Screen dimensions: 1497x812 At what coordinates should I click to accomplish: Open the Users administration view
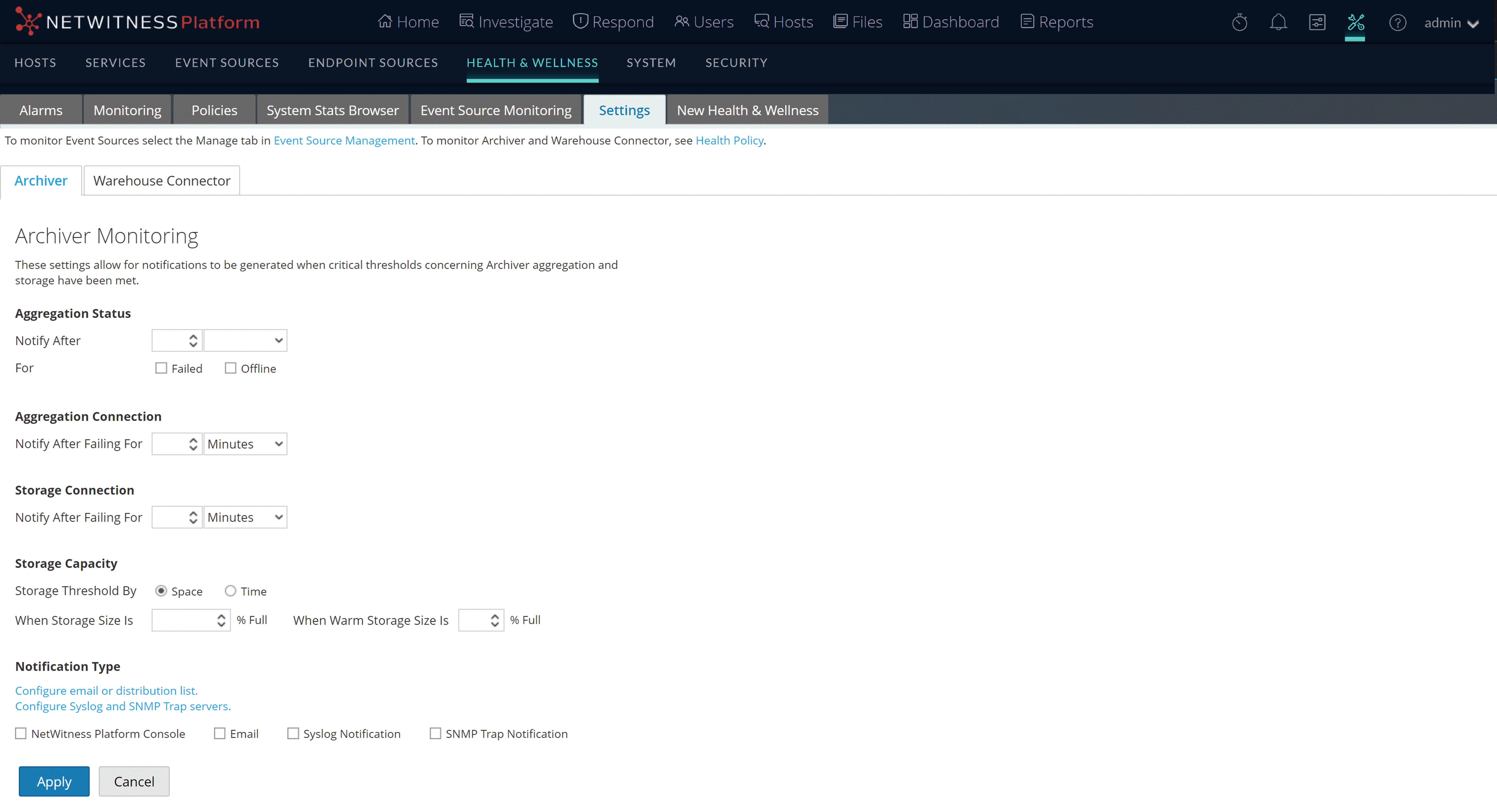[704, 22]
